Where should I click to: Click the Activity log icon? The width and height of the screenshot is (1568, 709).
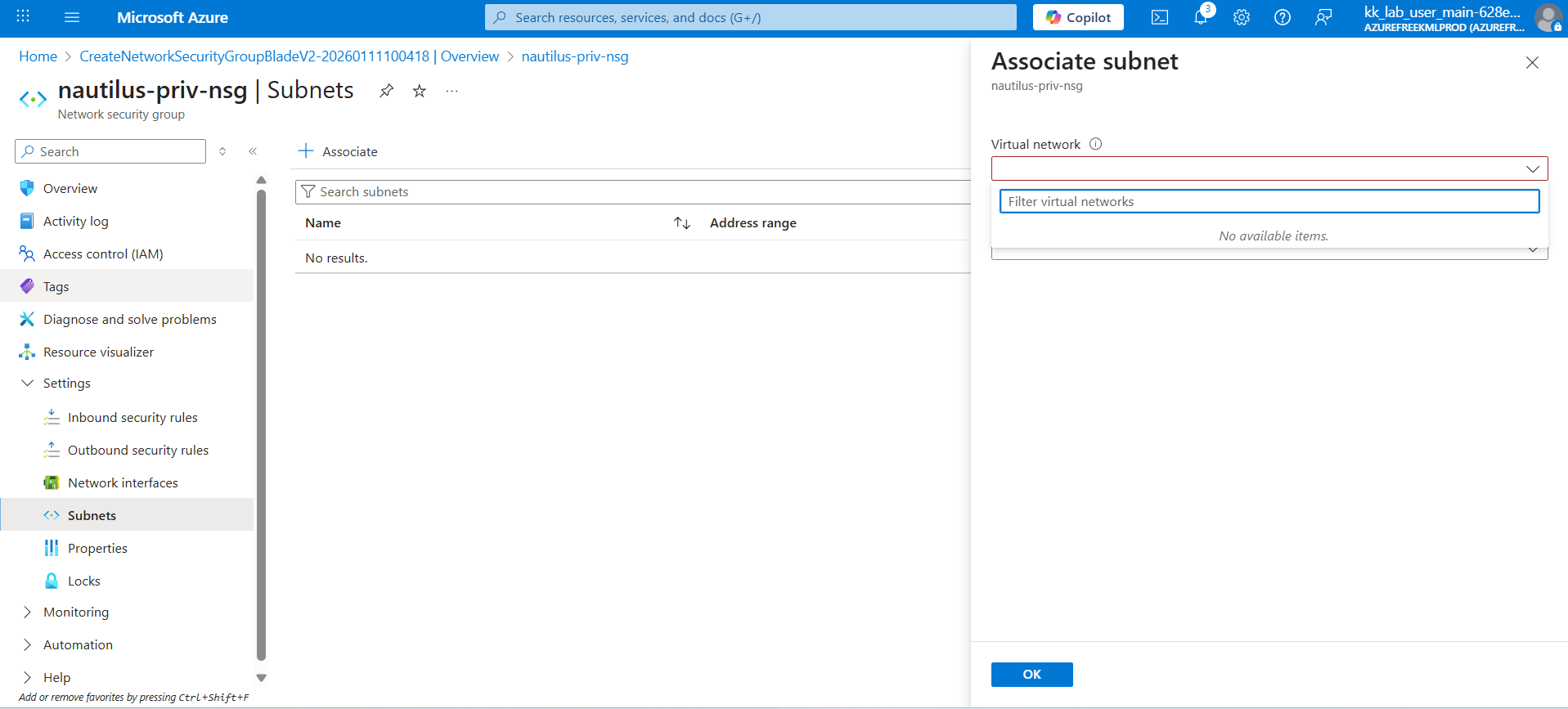[x=27, y=221]
